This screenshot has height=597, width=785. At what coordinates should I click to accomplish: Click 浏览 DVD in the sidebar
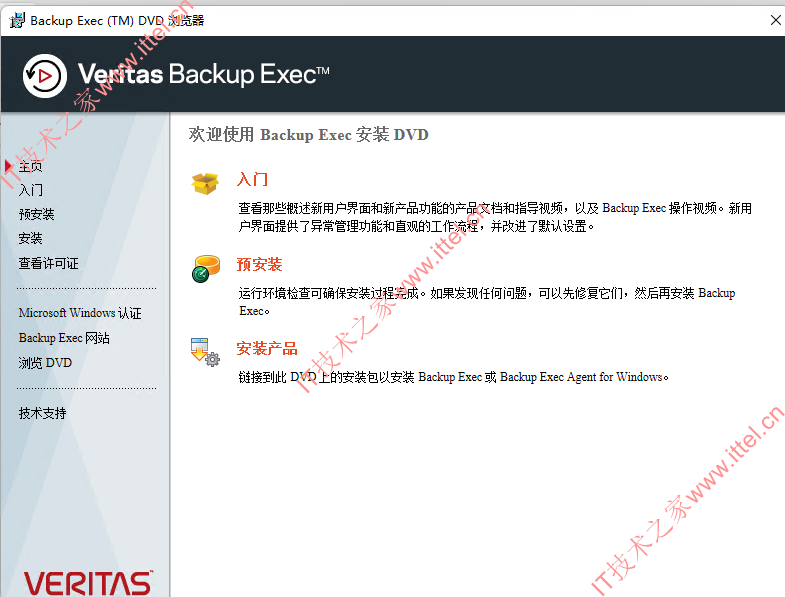pos(45,363)
